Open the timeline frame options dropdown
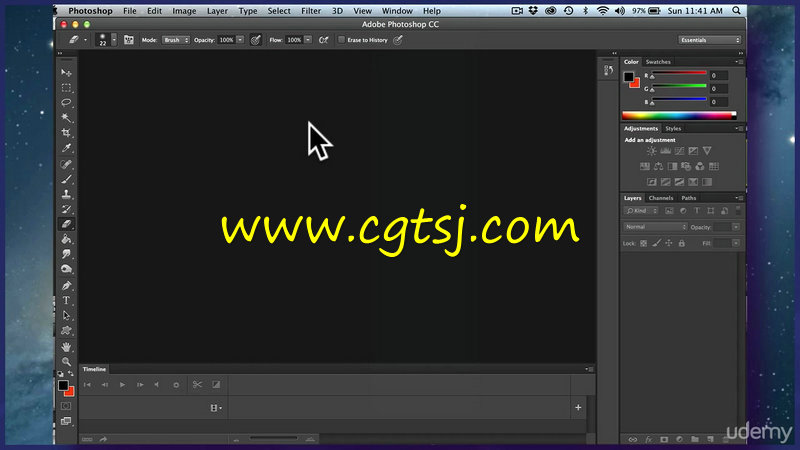800x450 pixels. [216, 408]
